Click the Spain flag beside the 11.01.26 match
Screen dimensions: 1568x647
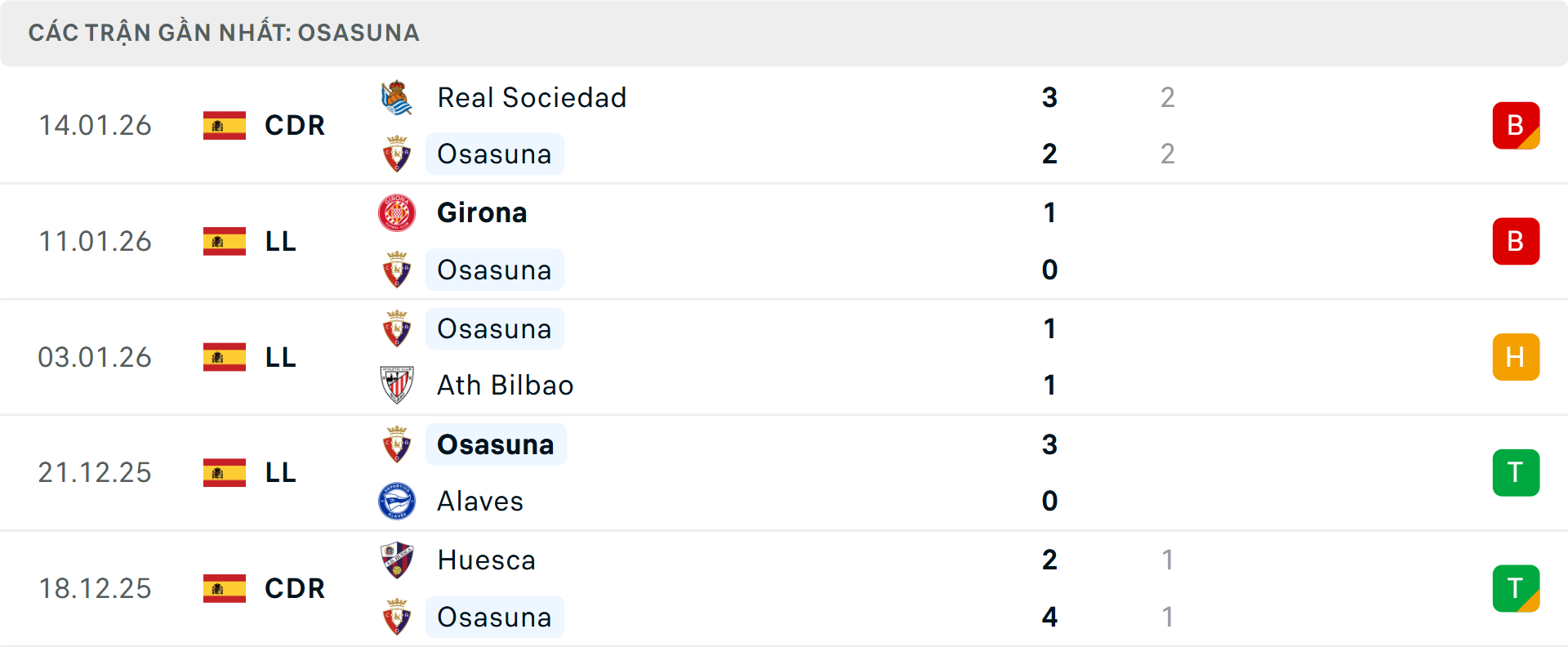[x=224, y=241]
